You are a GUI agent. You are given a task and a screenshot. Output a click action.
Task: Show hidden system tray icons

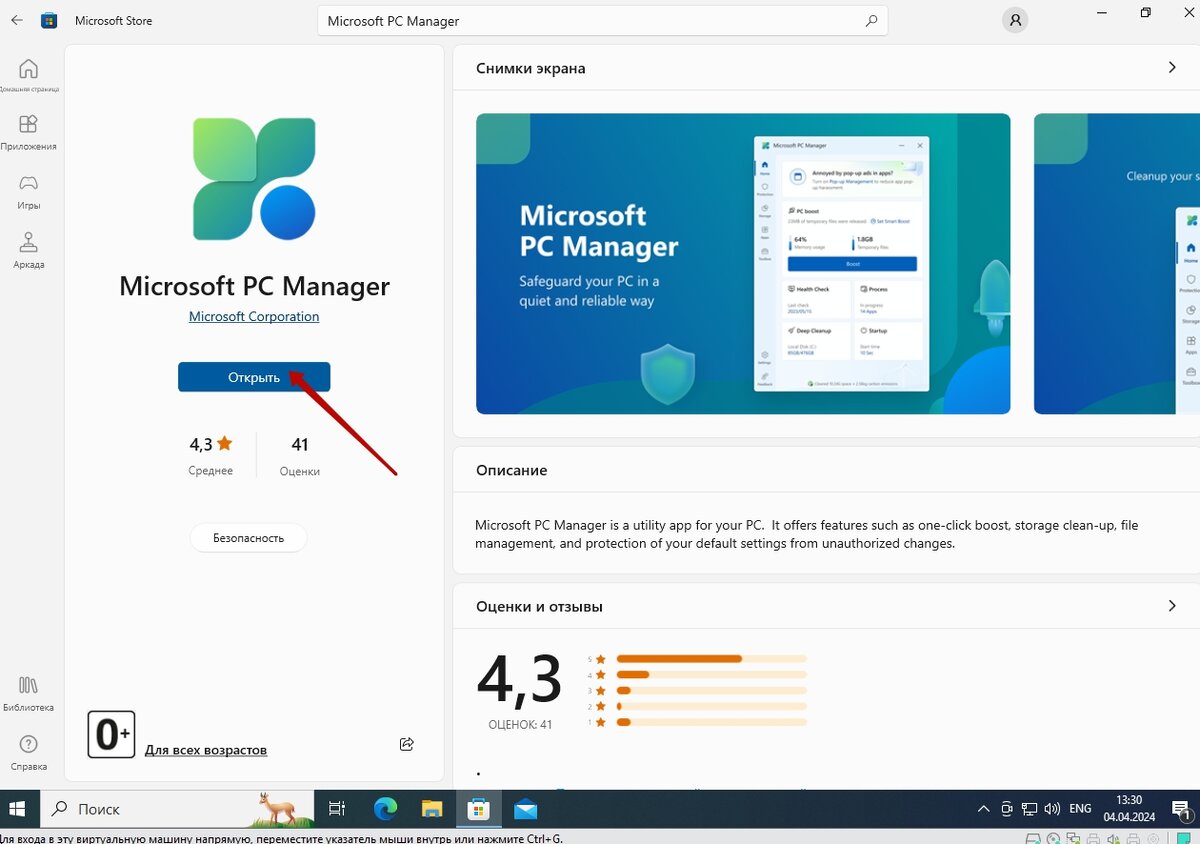click(x=983, y=808)
